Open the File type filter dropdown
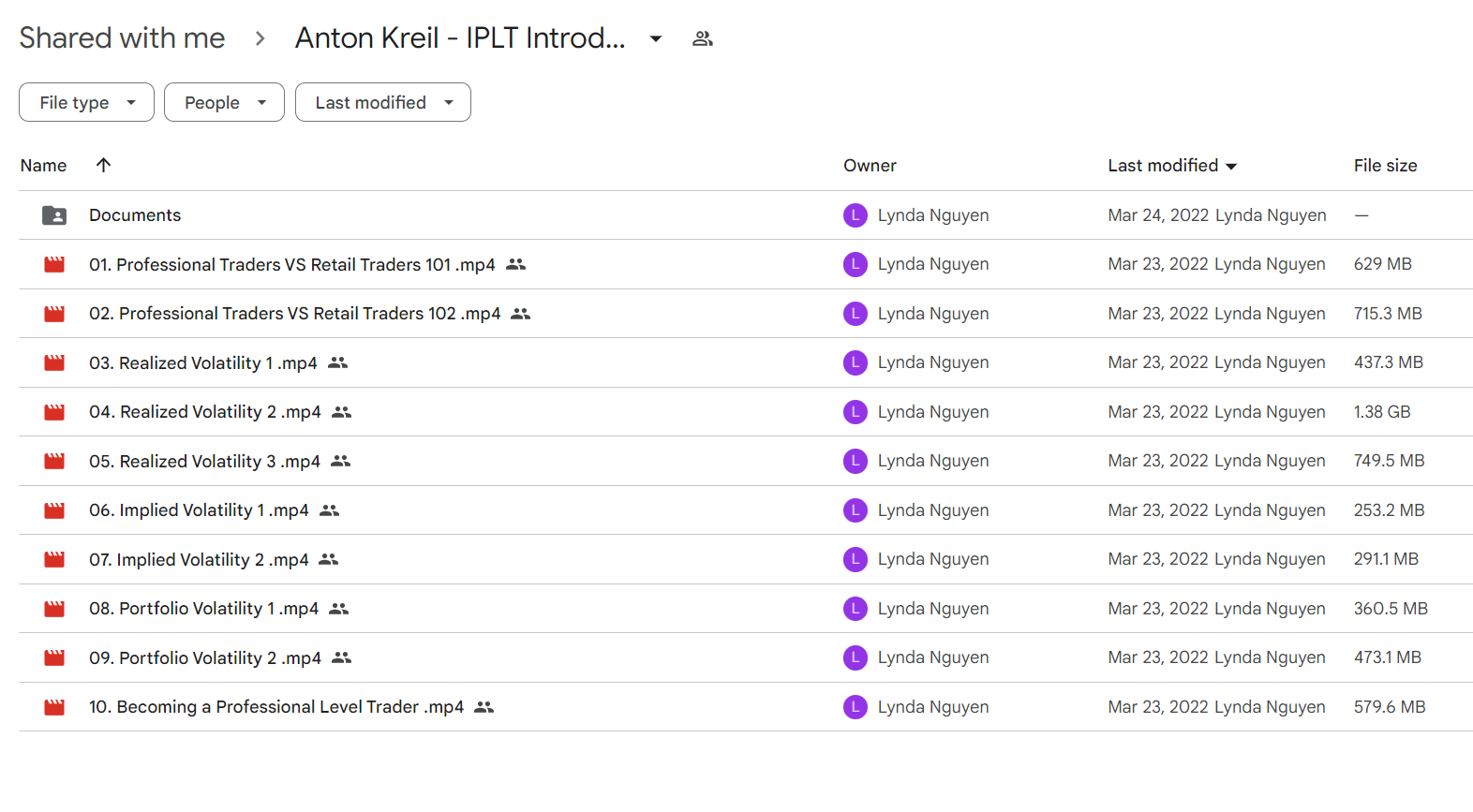The width and height of the screenshot is (1473, 812). pos(86,102)
